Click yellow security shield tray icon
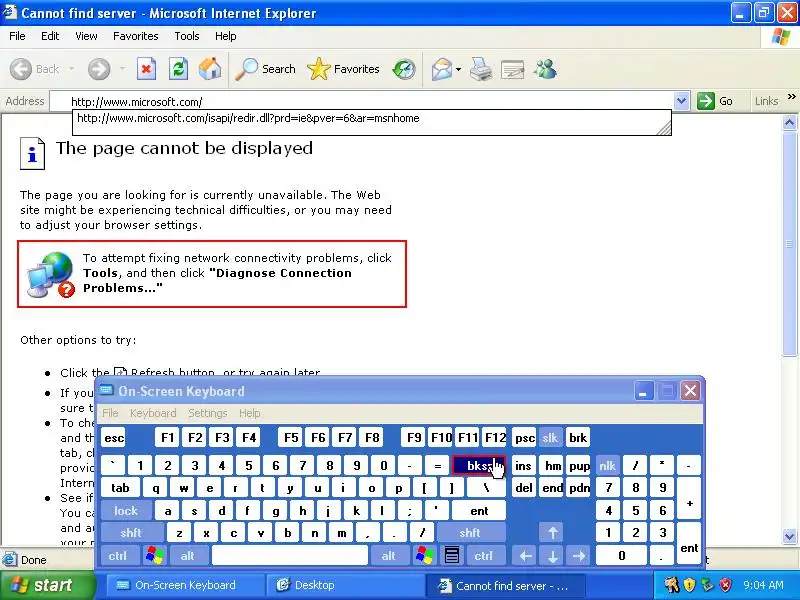This screenshot has width=800, height=600. (x=689, y=585)
